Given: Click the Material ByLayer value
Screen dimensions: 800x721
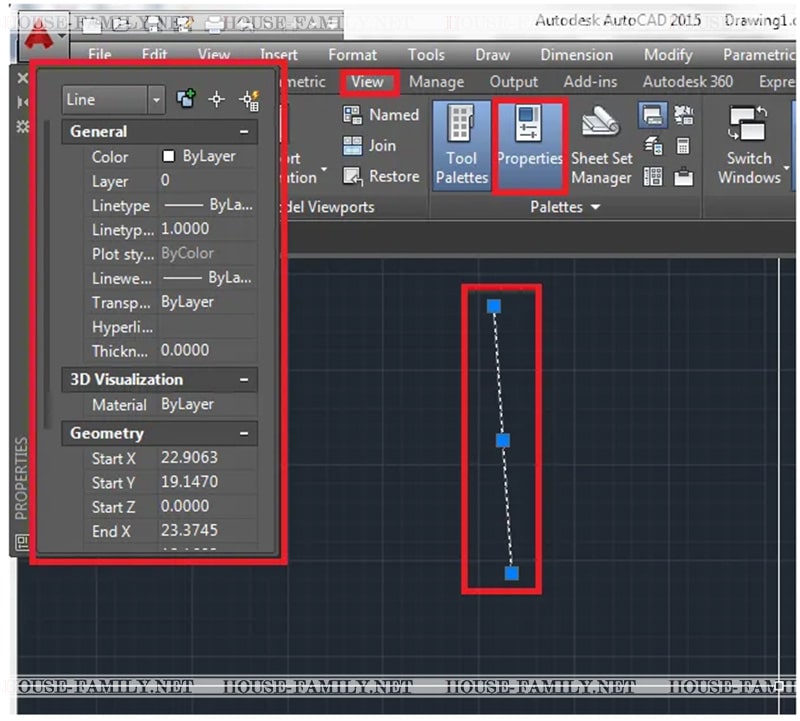Looking at the screenshot, I should (x=208, y=405).
